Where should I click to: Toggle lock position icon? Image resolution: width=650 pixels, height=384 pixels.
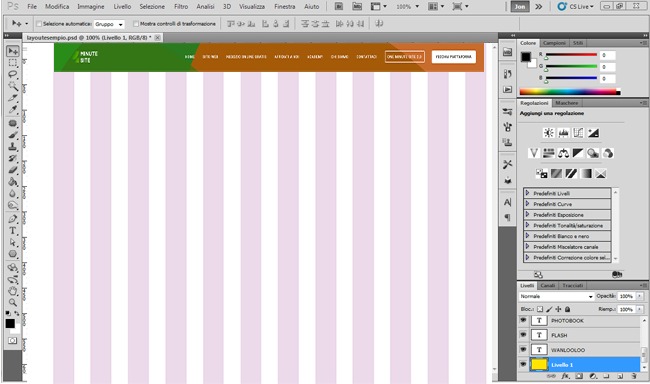point(558,309)
